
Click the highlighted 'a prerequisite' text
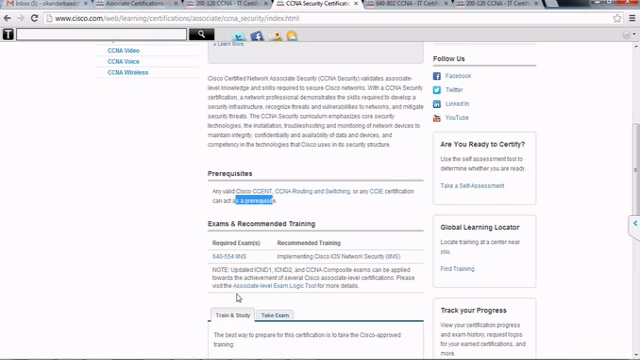tap(254, 200)
